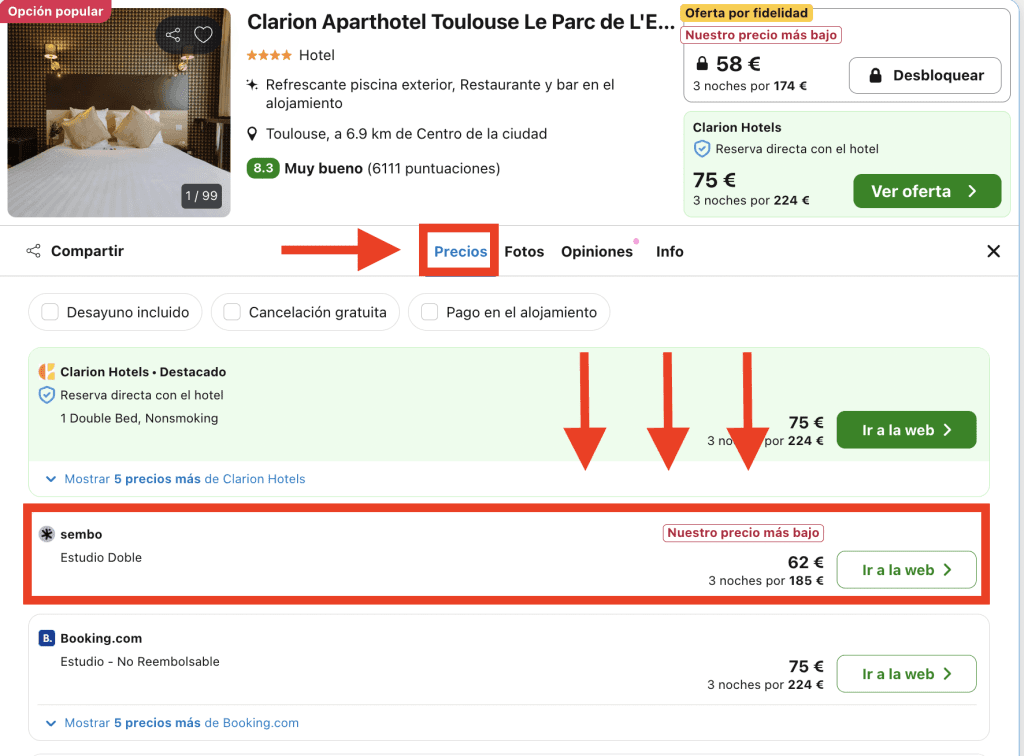Click the green Ver oferta button
The width and height of the screenshot is (1024, 756).
click(926, 191)
